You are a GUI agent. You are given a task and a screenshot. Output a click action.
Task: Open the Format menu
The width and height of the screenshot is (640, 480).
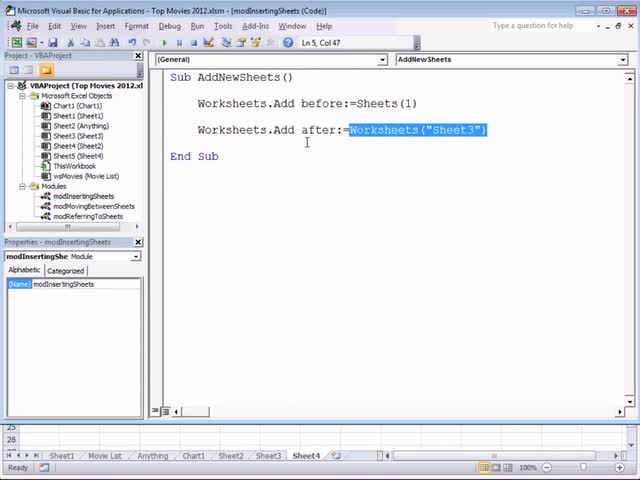pos(136,26)
